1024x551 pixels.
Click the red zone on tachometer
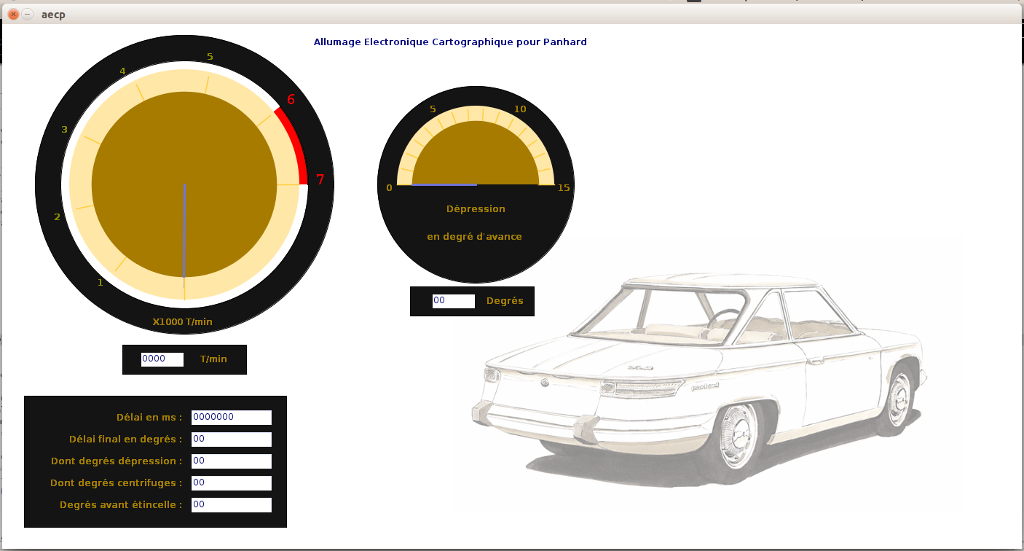(x=295, y=145)
